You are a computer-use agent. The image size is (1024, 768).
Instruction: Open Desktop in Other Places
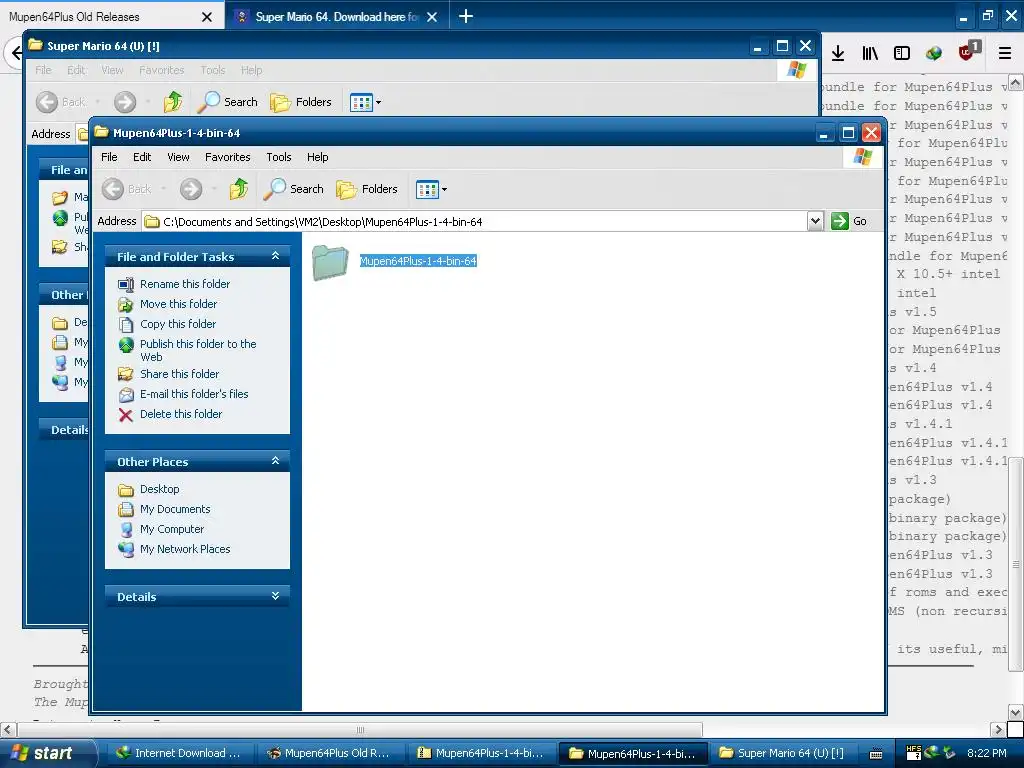[159, 489]
